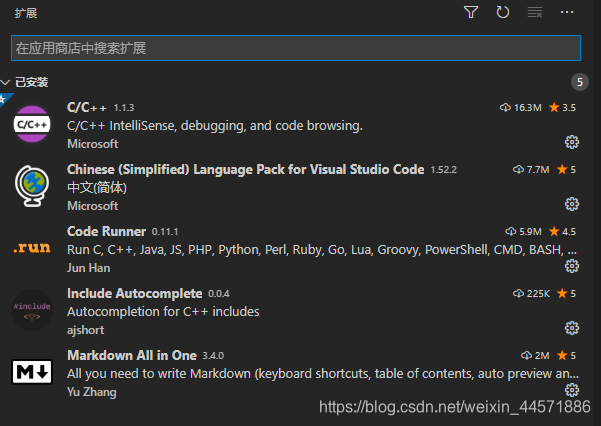This screenshot has width=601, height=426.
Task: Click the 中文(简体) description text
Action: 97,188
